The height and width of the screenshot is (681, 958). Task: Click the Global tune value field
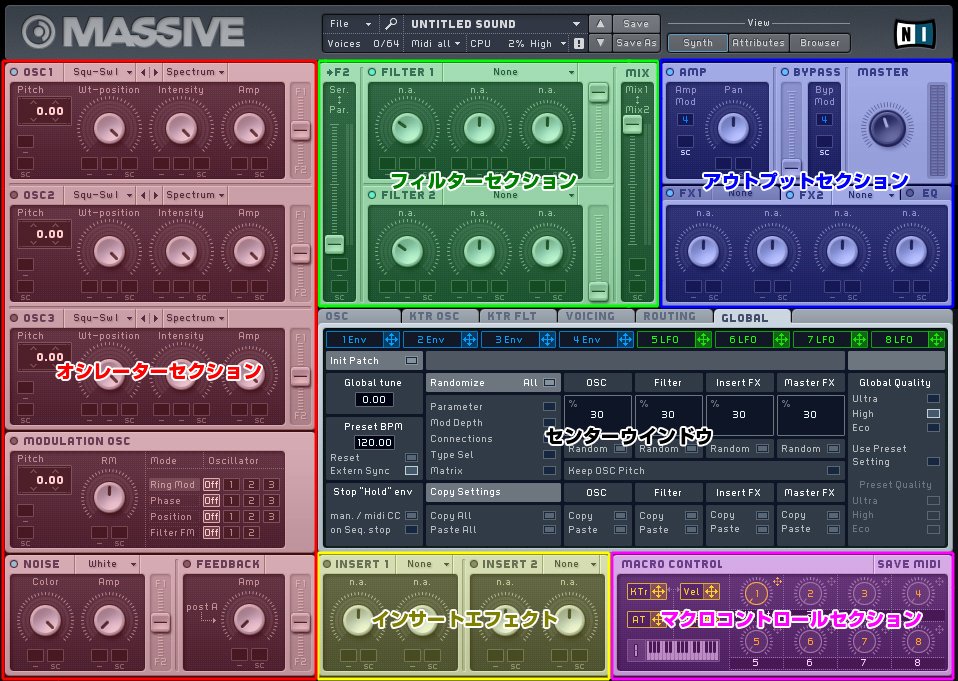(374, 399)
